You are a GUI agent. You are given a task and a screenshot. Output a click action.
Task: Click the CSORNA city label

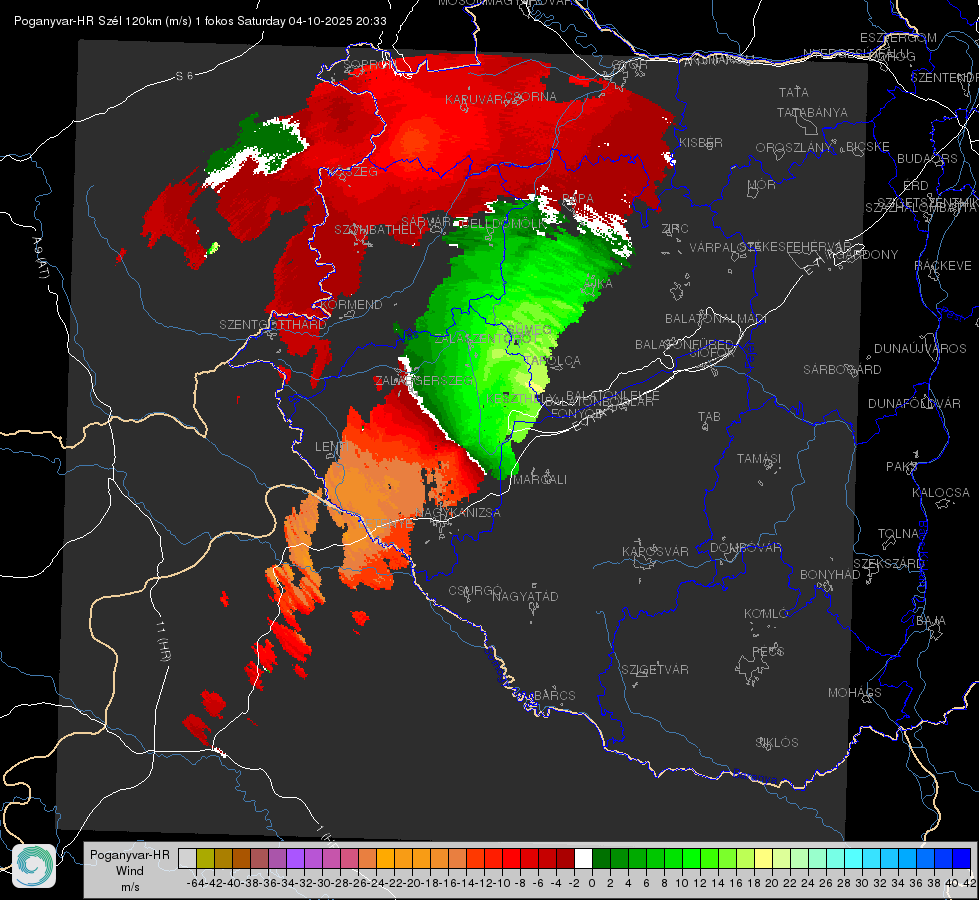[x=531, y=96]
